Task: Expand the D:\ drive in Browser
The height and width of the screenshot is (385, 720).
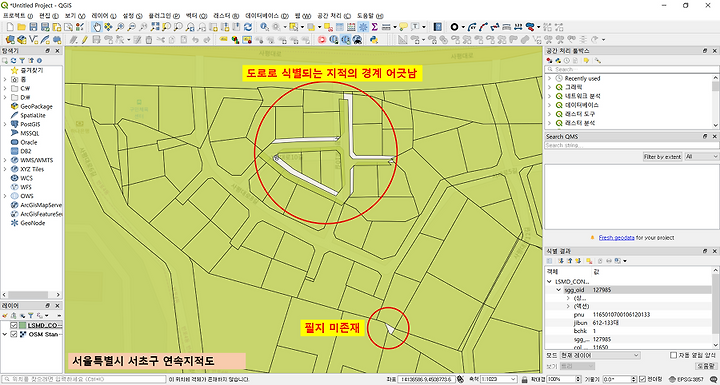Action: pyautogui.click(x=5, y=97)
